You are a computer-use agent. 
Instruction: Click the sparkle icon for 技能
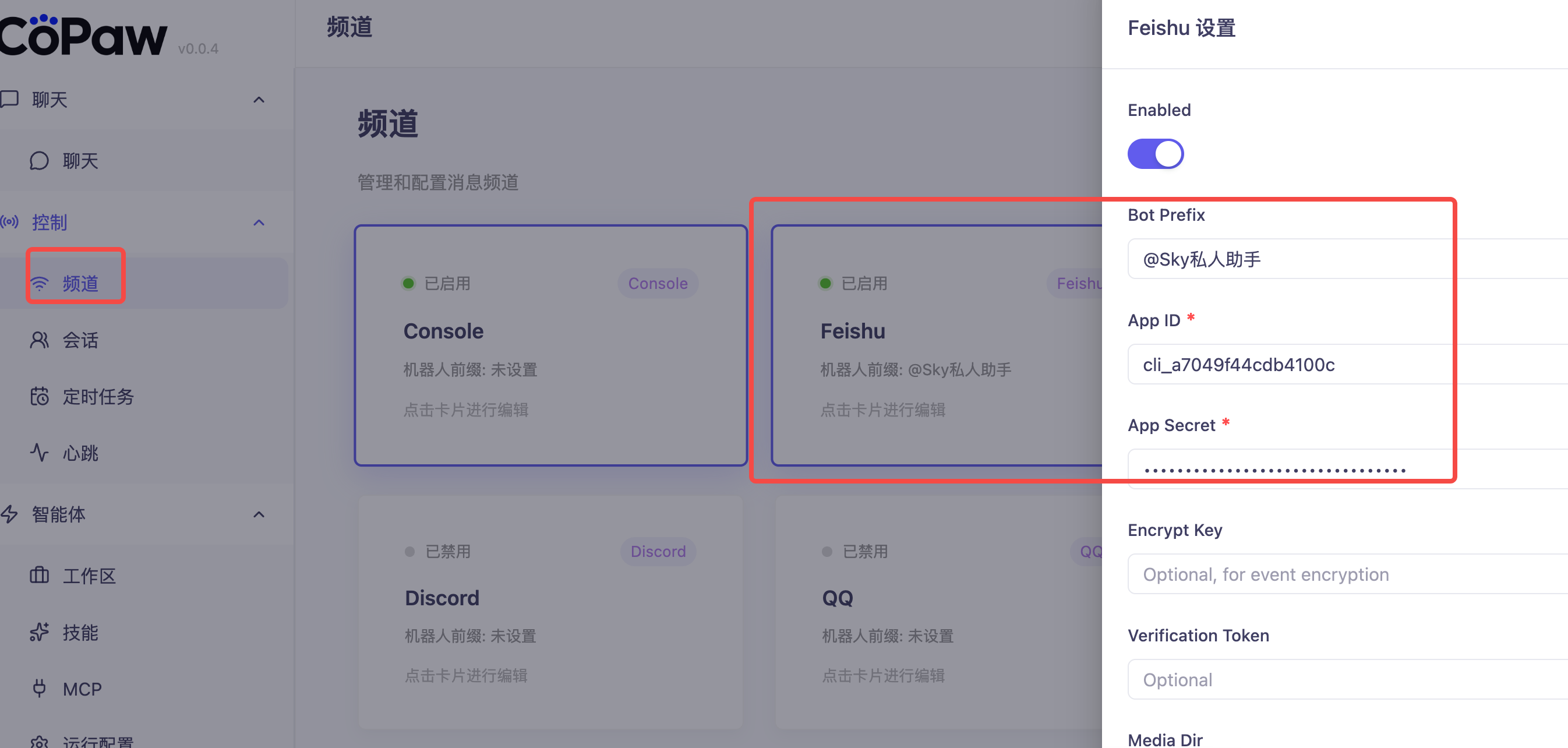point(39,632)
